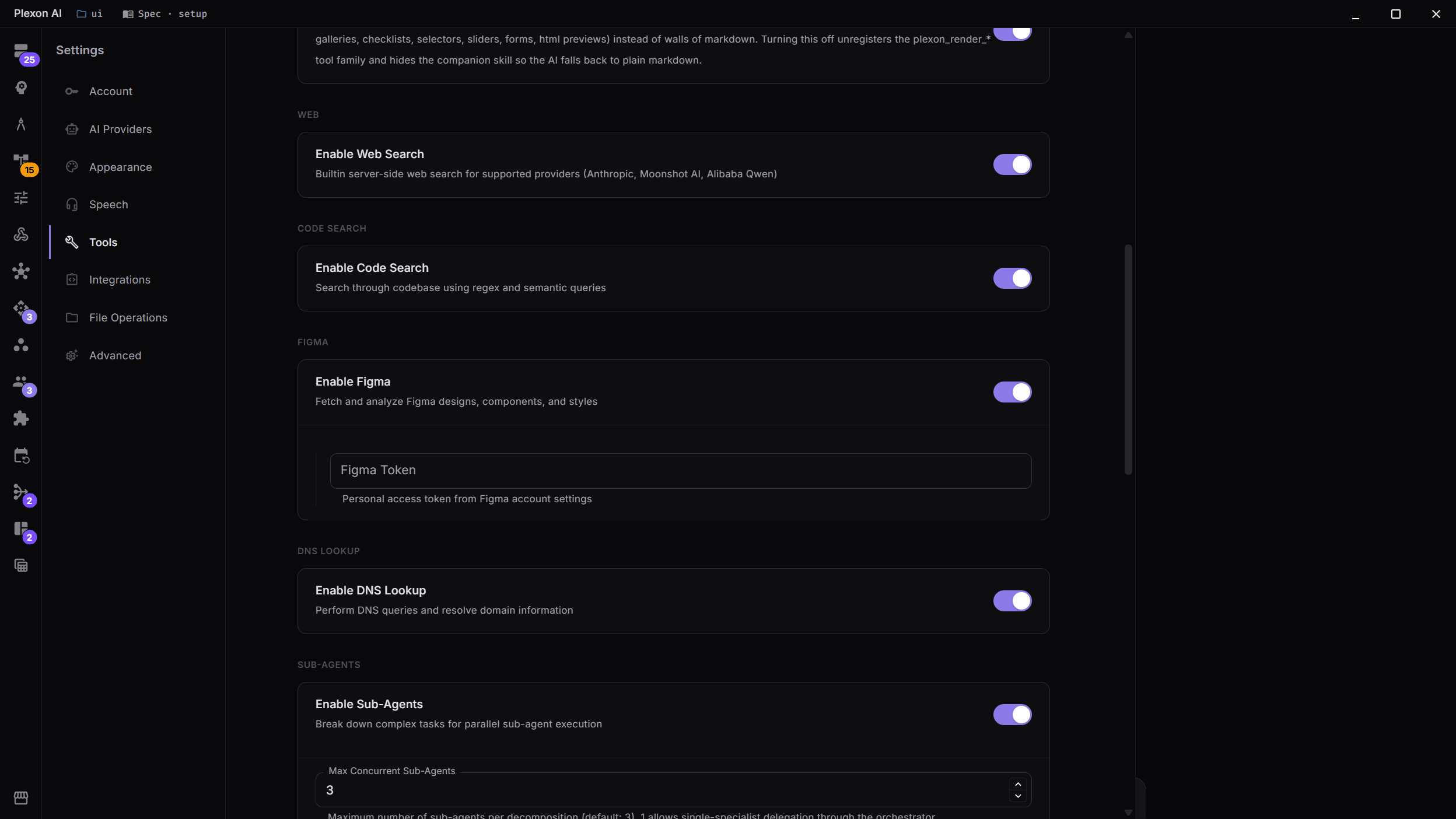This screenshot has height=819, width=1456.
Task: Decrease Max Concurrent Sub-Agents with the down arrow
Action: tap(1018, 796)
